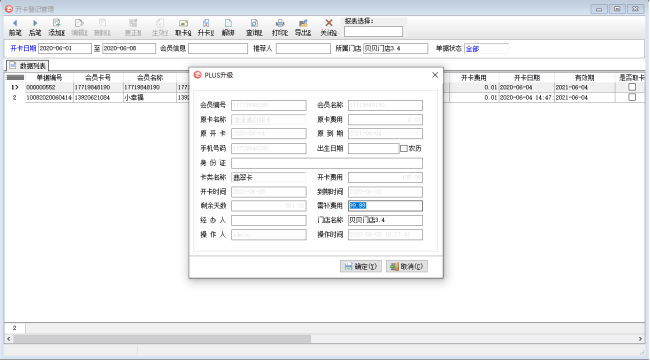Click row 2's 2020-06-04 14:47 date cell
This screenshot has height=361, width=650.
tap(526, 97)
